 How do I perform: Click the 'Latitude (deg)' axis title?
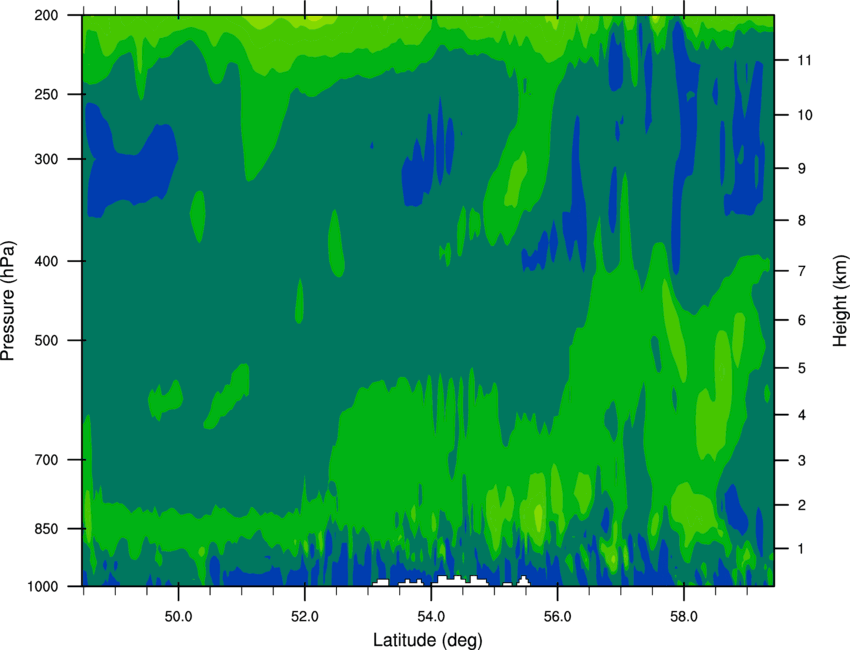427,640
